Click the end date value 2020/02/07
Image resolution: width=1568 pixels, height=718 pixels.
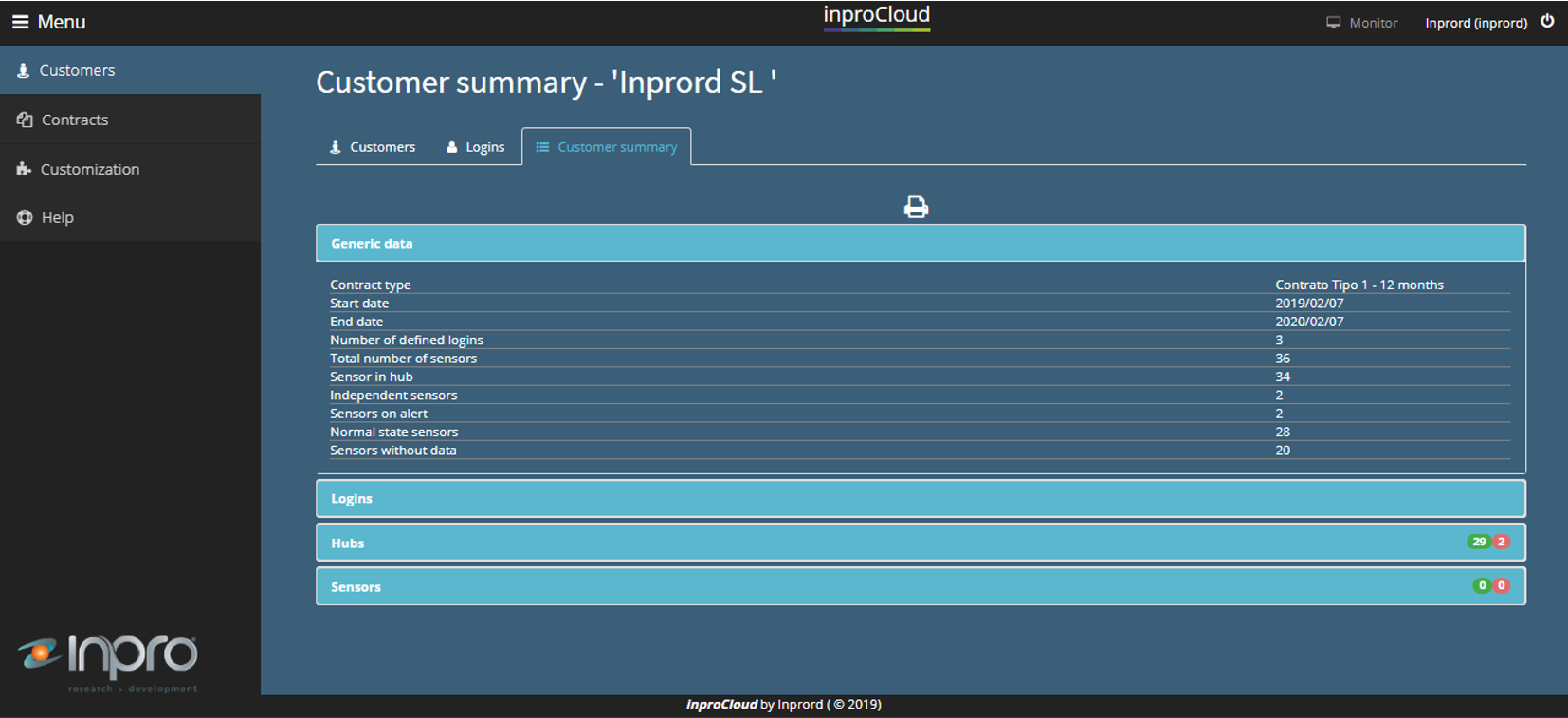tap(1309, 322)
